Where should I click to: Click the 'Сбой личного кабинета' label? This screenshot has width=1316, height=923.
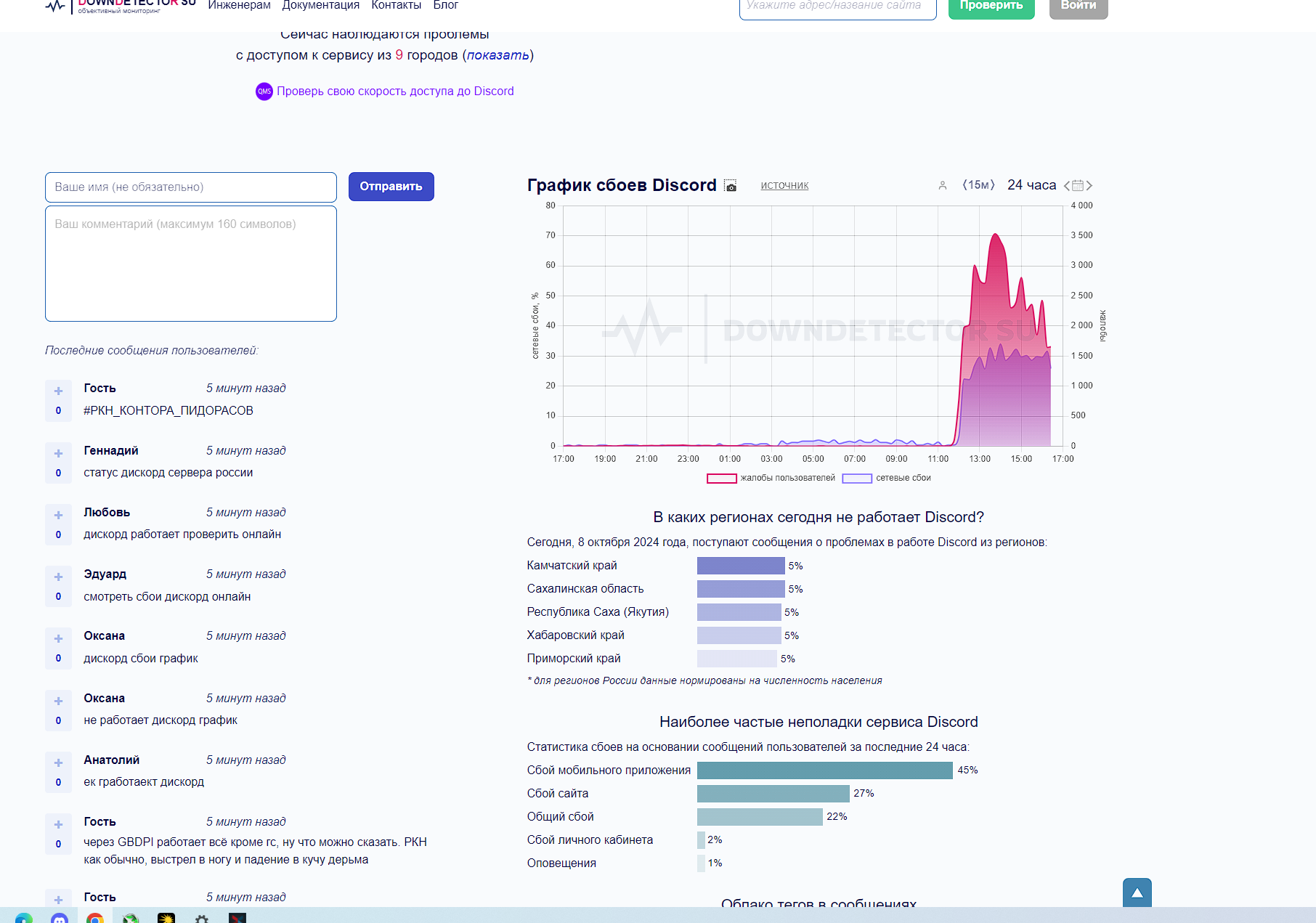[x=590, y=840]
